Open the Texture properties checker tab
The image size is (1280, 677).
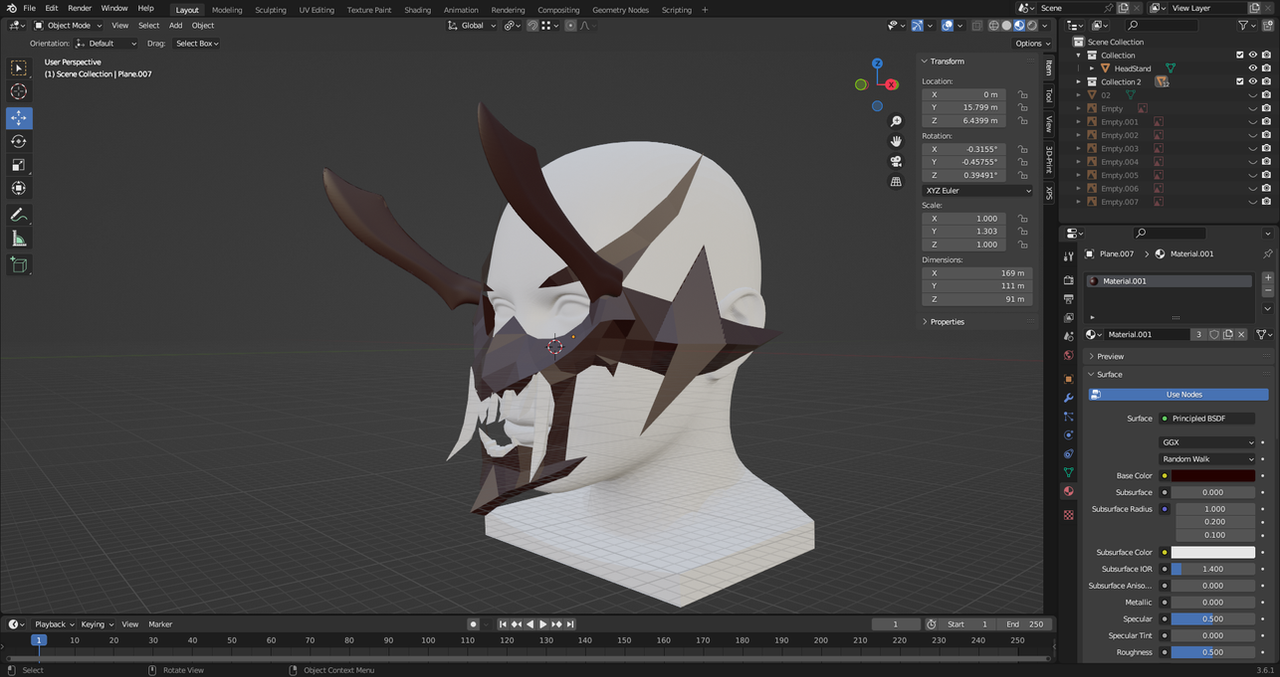coord(1068,515)
